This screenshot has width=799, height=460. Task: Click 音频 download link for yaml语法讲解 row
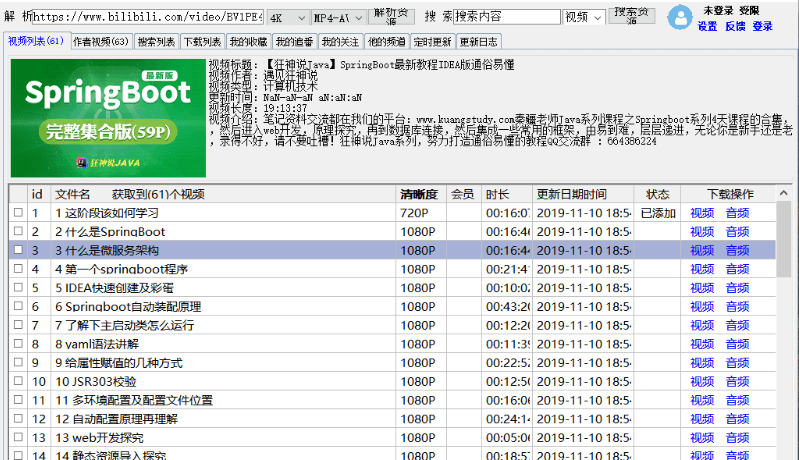[737, 344]
